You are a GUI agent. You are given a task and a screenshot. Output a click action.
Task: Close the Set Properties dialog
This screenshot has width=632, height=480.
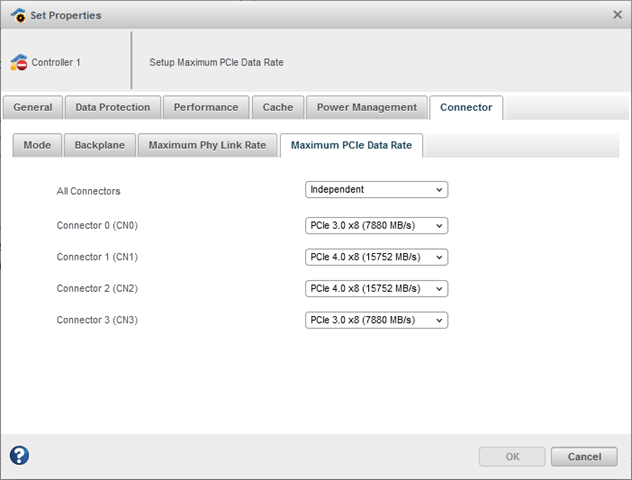617,15
